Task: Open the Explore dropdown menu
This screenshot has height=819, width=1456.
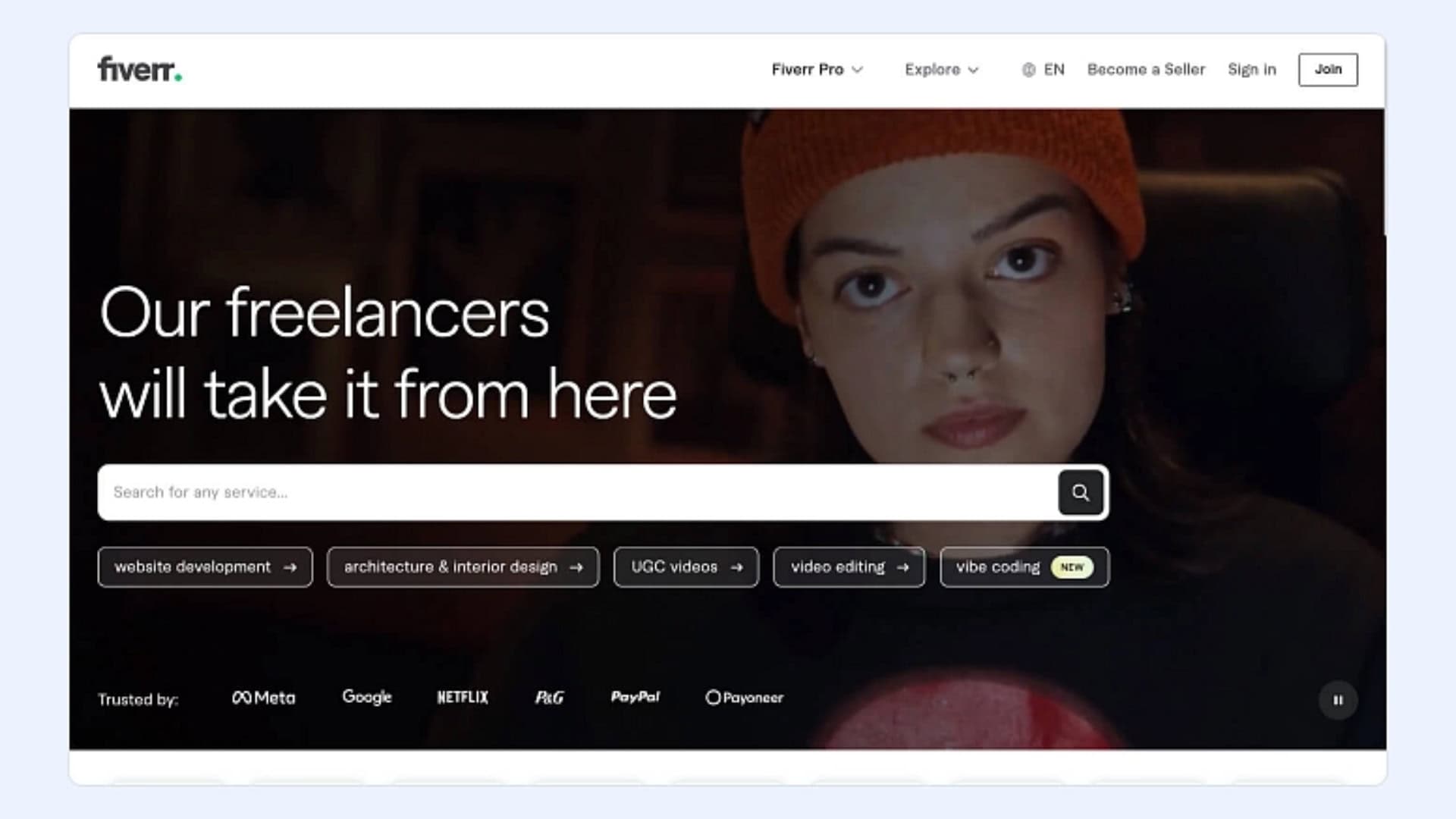Action: click(941, 70)
